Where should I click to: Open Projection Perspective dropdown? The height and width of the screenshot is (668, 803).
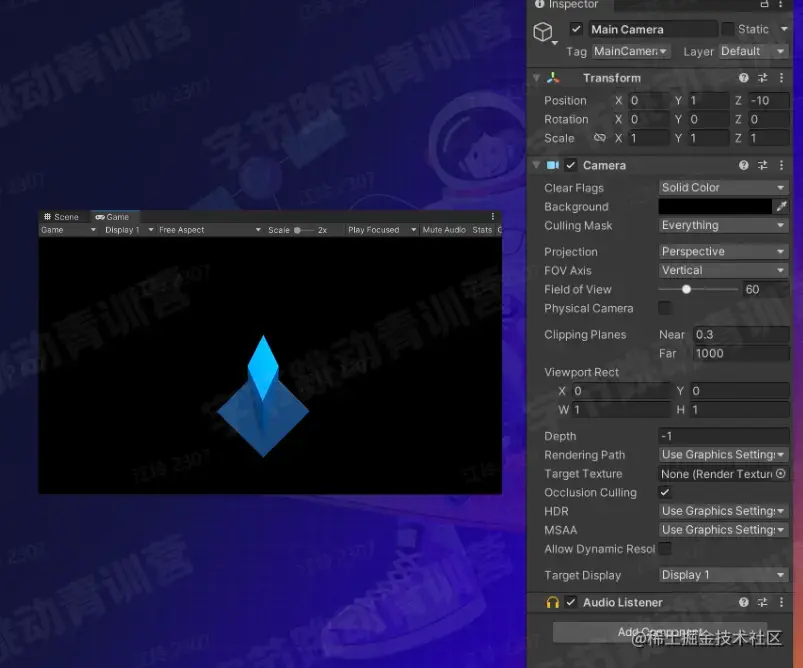tap(723, 252)
